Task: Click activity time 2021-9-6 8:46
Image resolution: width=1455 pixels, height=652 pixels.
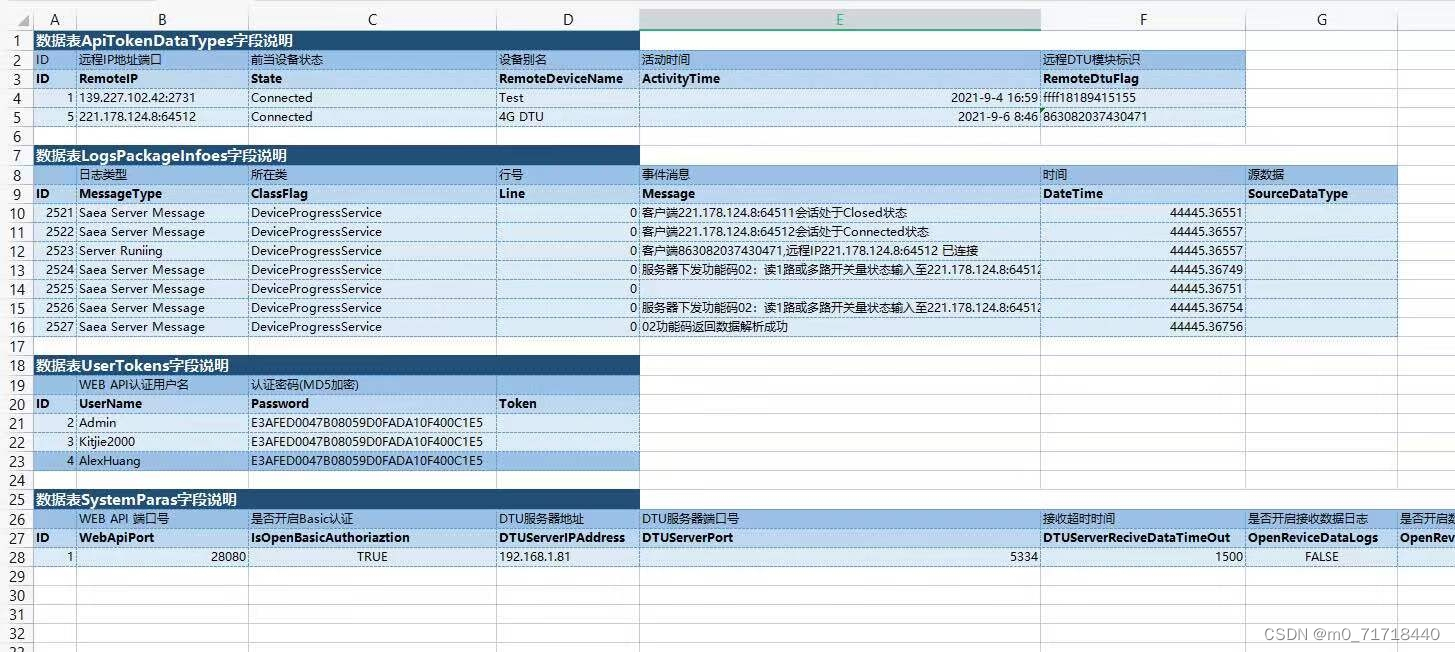Action: click(x=840, y=117)
